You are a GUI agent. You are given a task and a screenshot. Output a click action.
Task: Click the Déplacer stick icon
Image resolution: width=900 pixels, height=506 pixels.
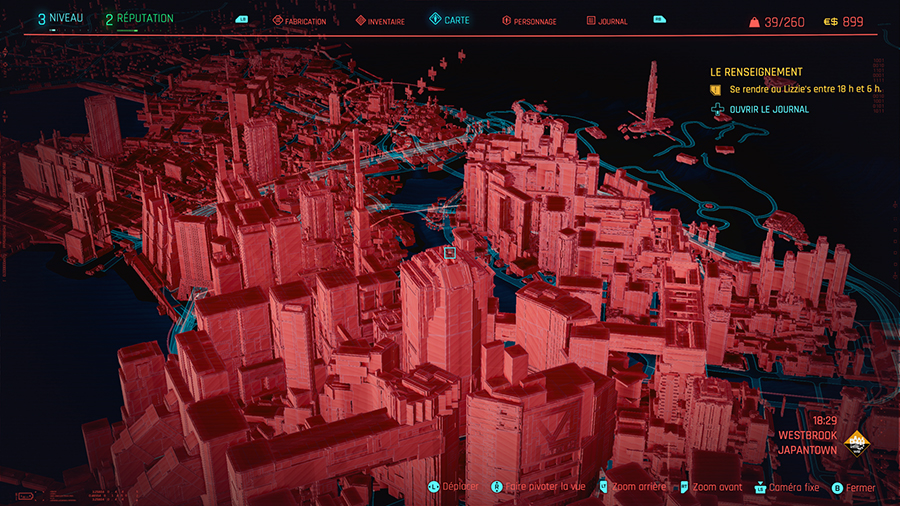[x=433, y=488]
